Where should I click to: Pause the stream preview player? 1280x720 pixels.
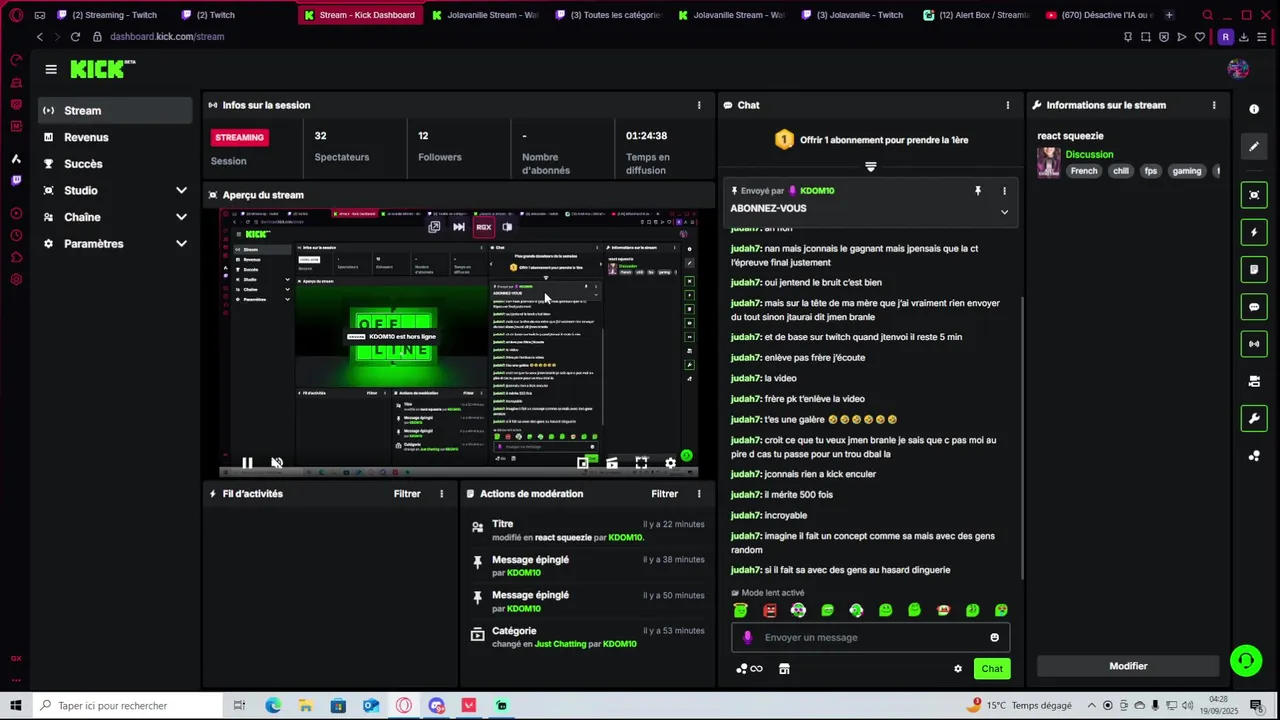(x=247, y=463)
